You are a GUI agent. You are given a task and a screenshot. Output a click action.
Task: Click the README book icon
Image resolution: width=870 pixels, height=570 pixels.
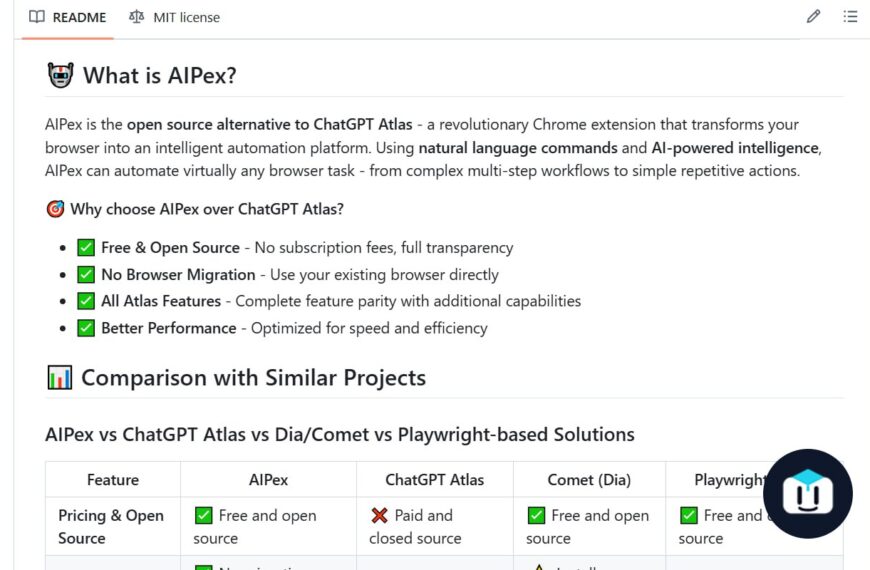(x=37, y=17)
